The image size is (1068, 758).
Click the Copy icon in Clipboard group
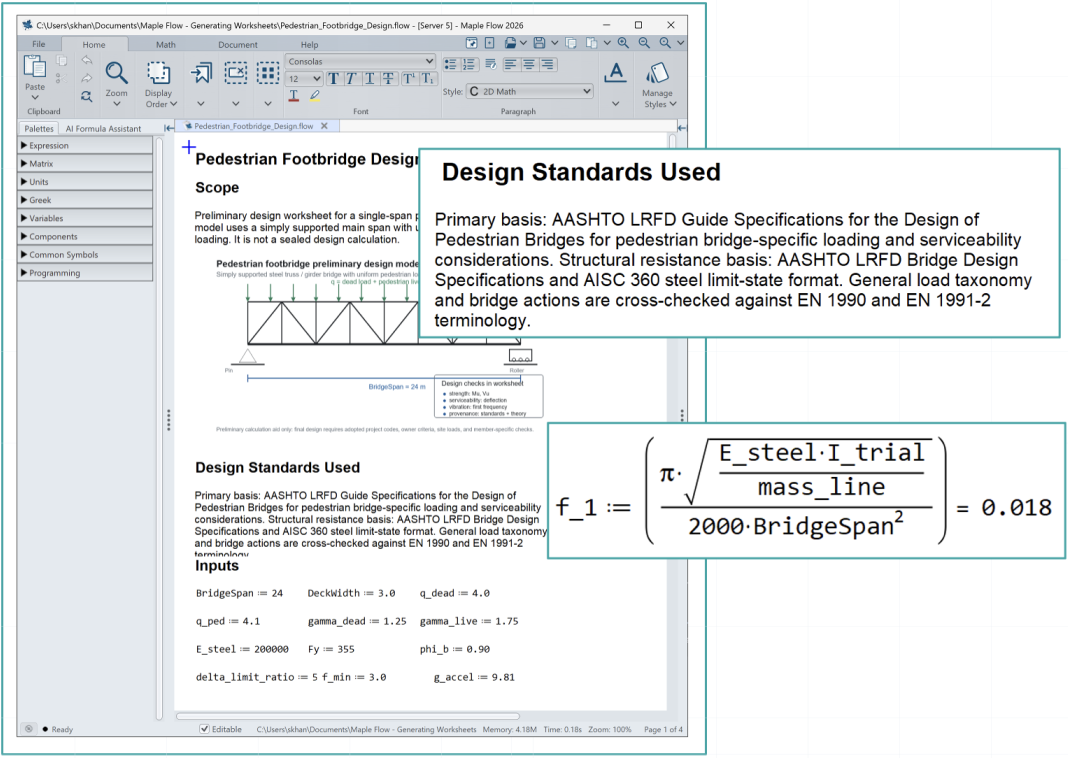coord(61,61)
